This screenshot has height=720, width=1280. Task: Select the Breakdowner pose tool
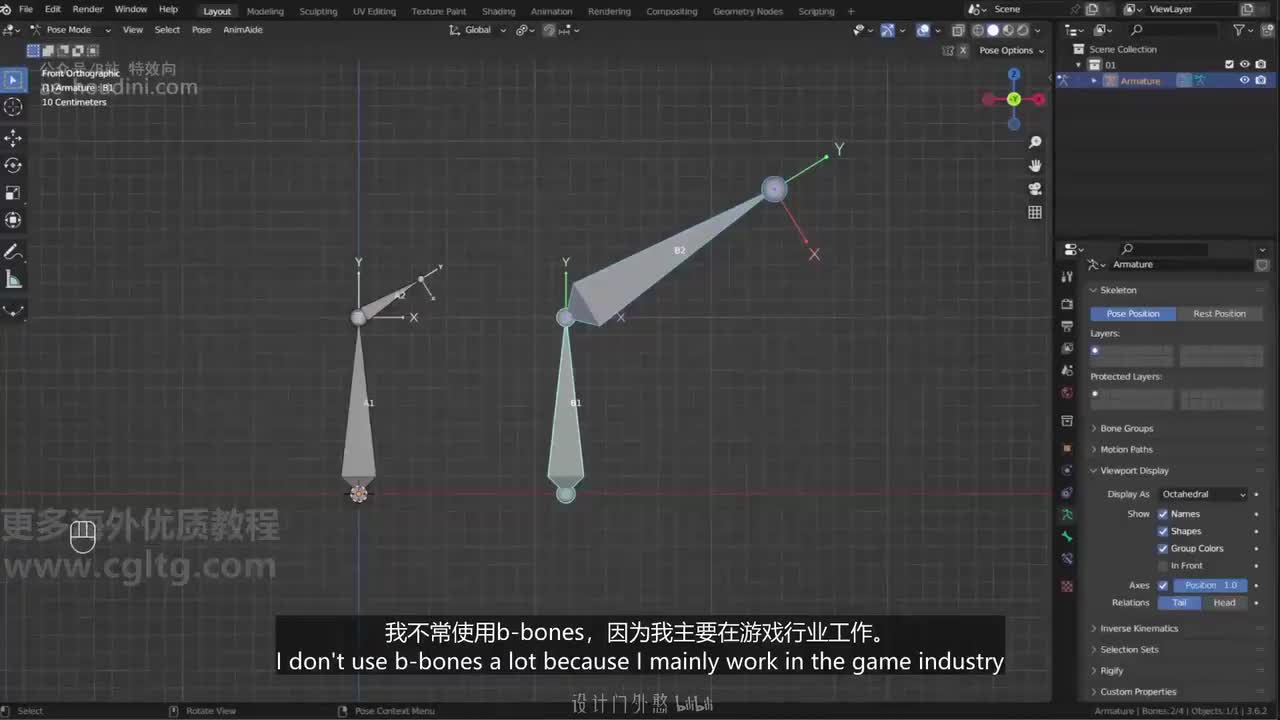pos(13,309)
